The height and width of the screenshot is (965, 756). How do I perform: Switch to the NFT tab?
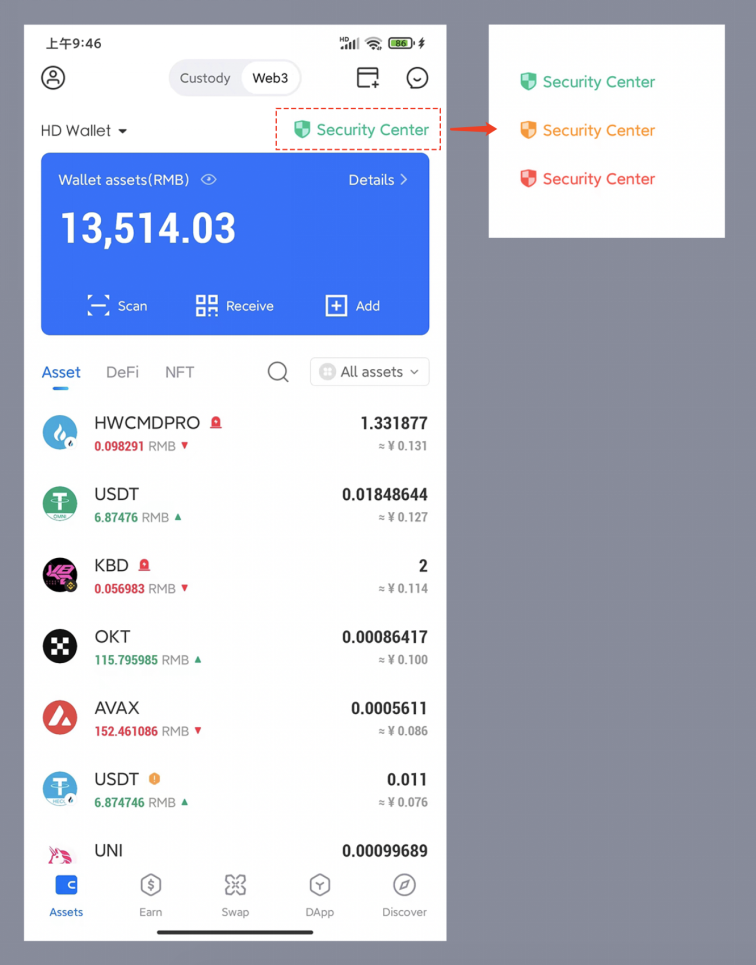pyautogui.click(x=180, y=372)
